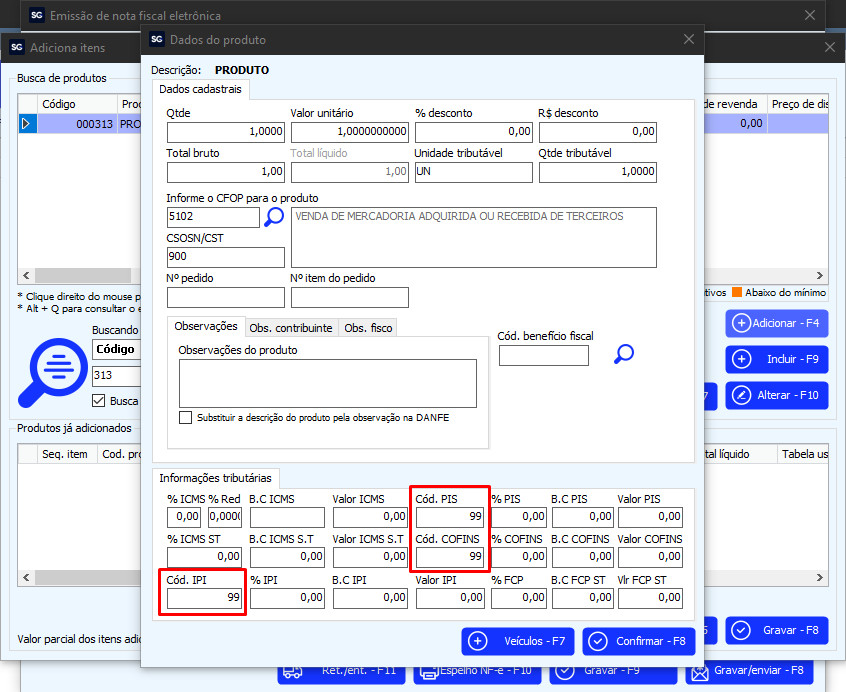Click Gravar/enviar - F8 in the background window
The width and height of the screenshot is (846, 692).
(749, 672)
